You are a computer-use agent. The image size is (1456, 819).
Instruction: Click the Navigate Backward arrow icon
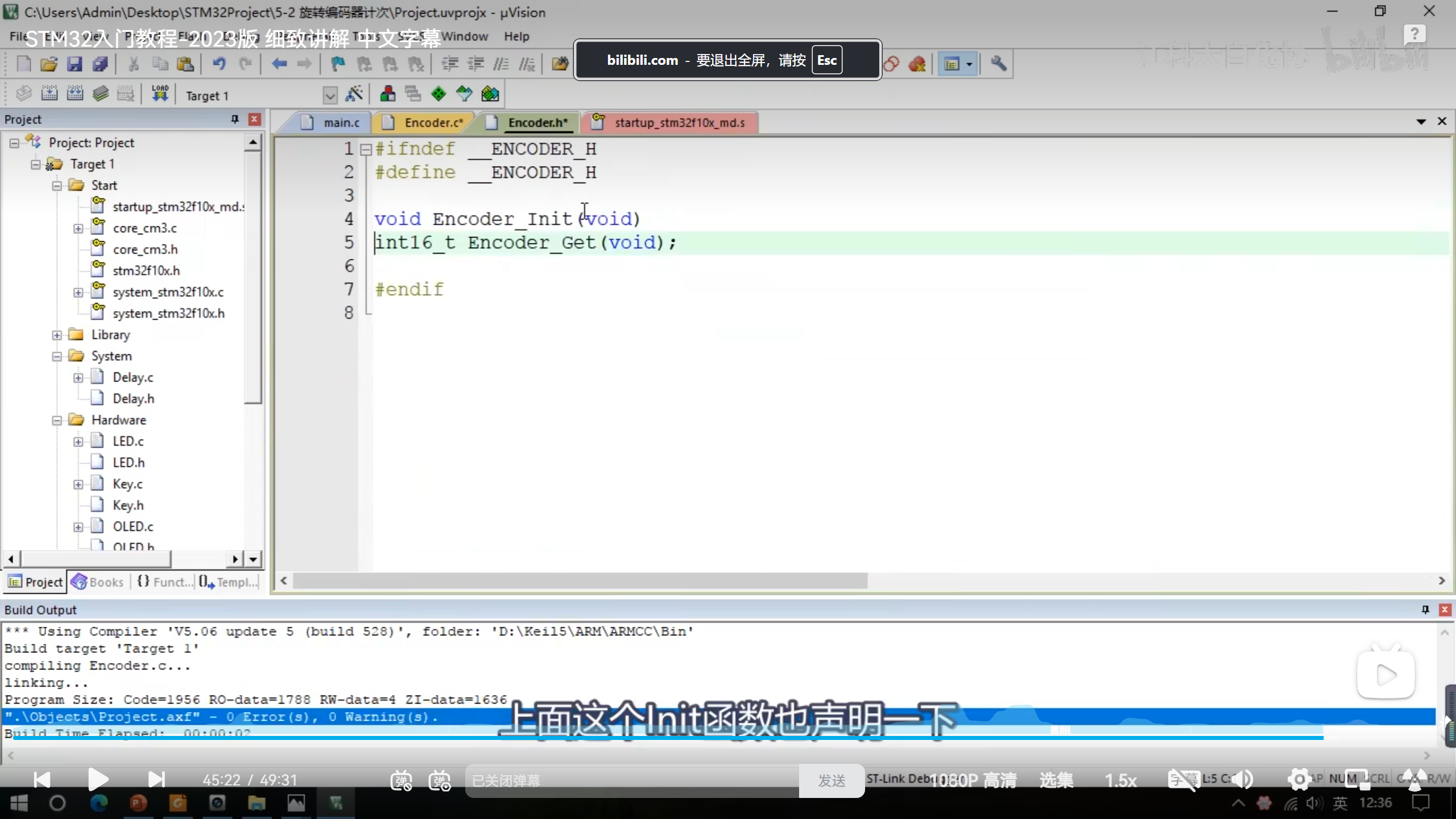coord(279,64)
